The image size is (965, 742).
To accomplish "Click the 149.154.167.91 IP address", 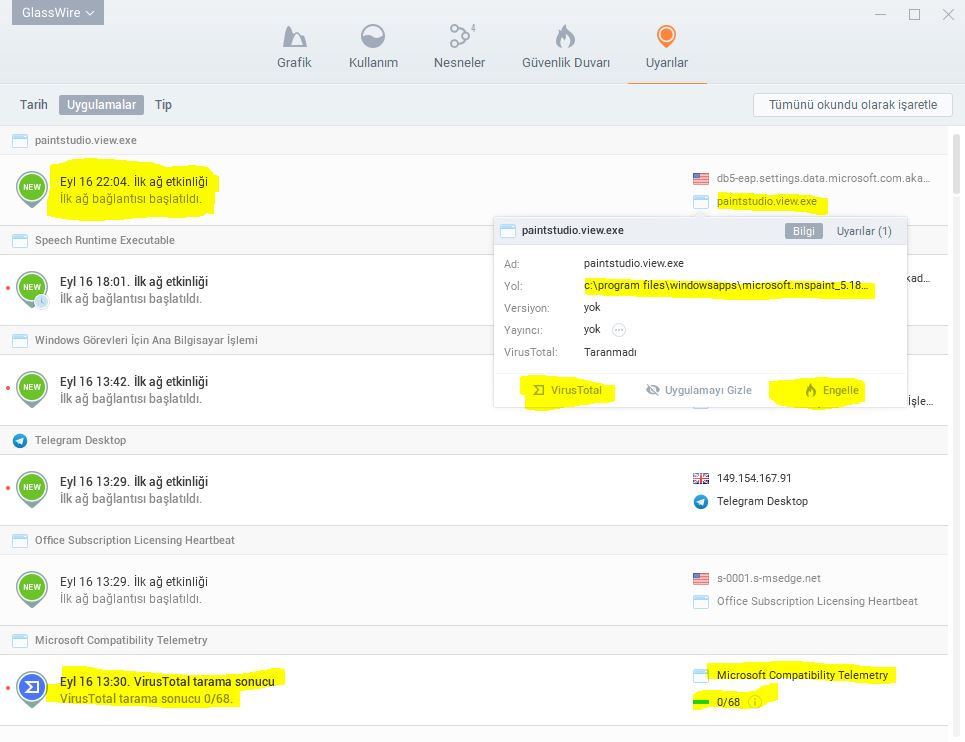I will [x=754, y=478].
